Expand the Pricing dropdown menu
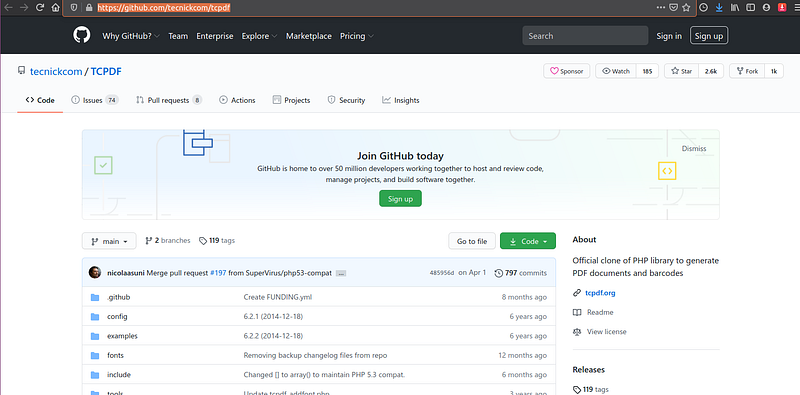Screen dimensions: 800x395 click(357, 36)
